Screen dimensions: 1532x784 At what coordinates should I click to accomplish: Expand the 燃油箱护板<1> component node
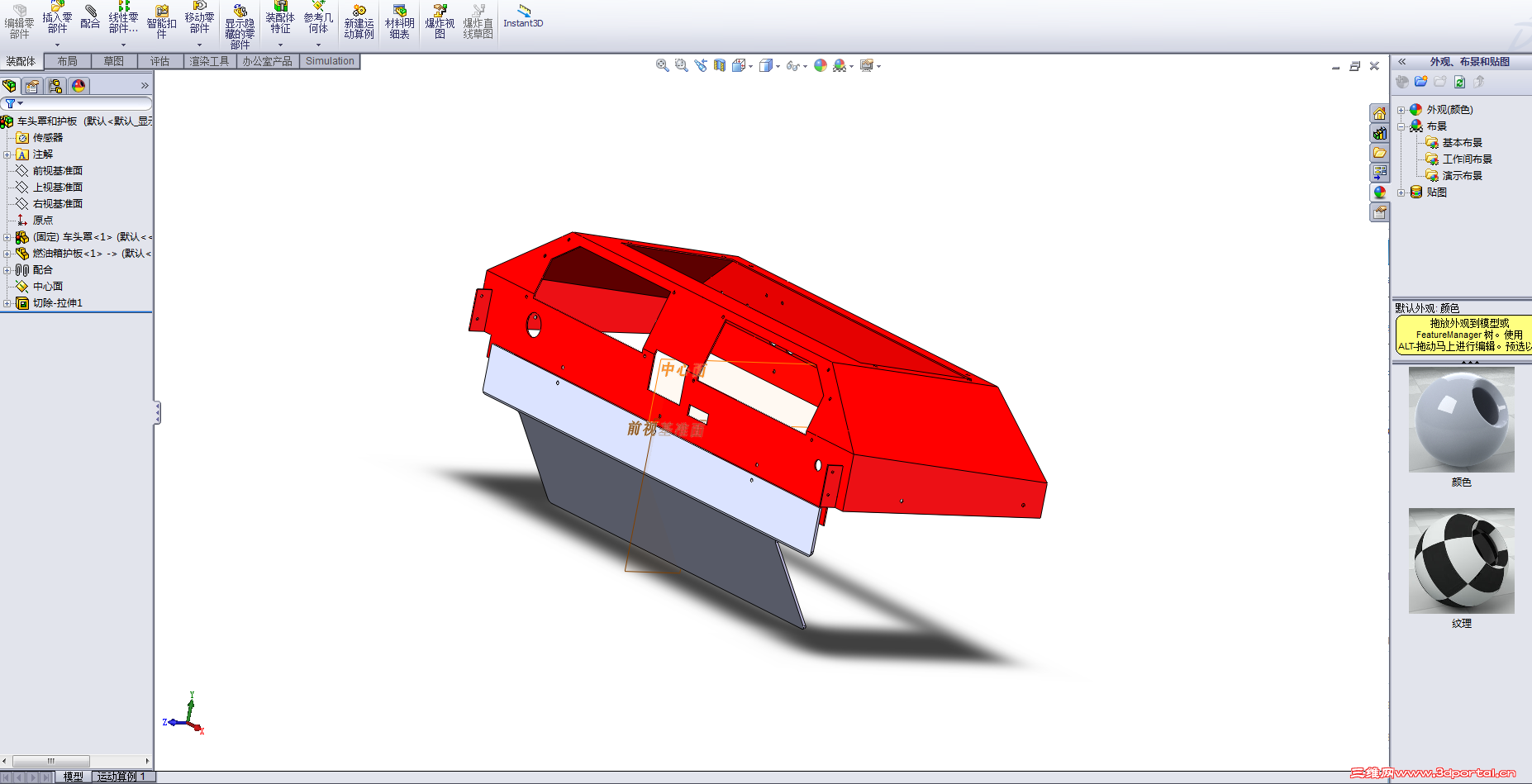(x=7, y=254)
